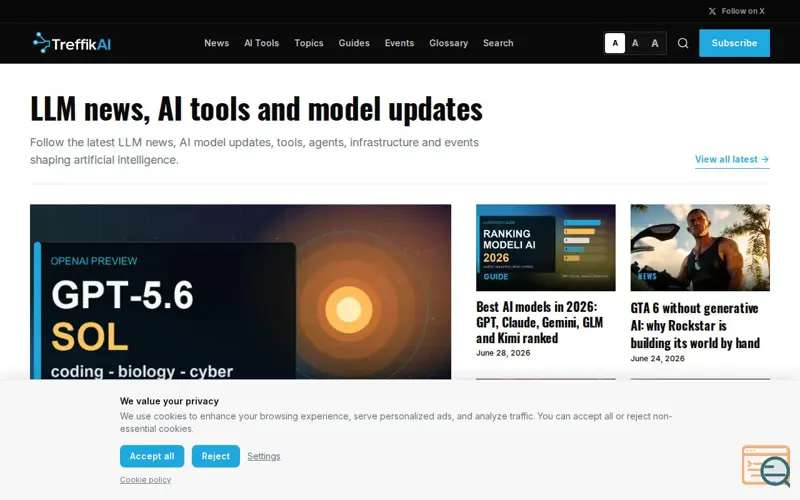Viewport: 800px width, 500px height.
Task: Open the Search menu item
Action: point(498,43)
